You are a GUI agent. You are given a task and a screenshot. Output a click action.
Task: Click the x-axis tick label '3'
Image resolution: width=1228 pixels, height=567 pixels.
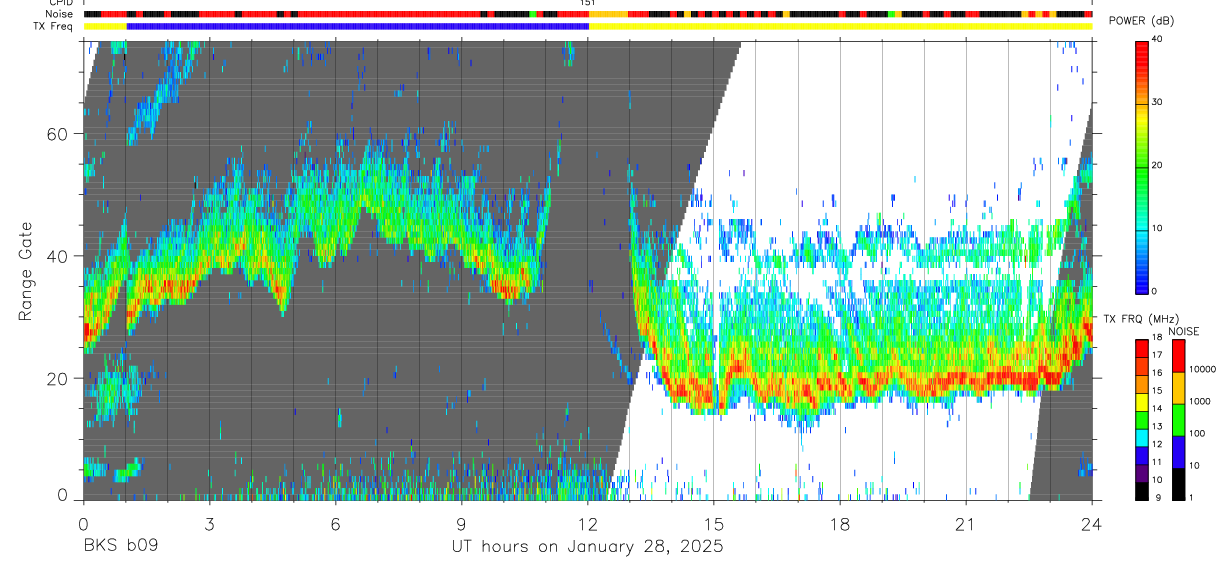click(x=209, y=523)
